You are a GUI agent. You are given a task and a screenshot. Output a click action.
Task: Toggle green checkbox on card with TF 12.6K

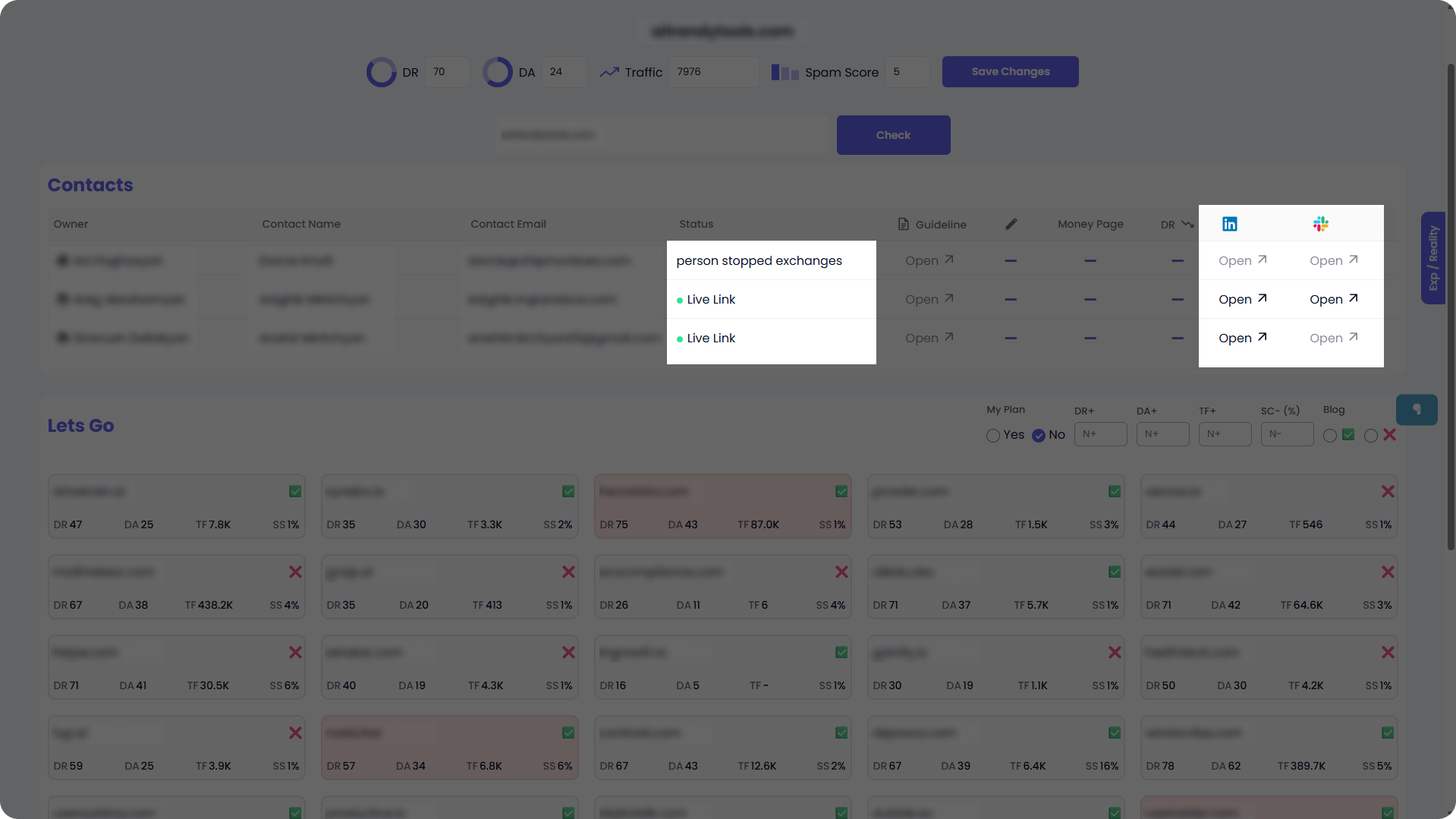point(841,733)
